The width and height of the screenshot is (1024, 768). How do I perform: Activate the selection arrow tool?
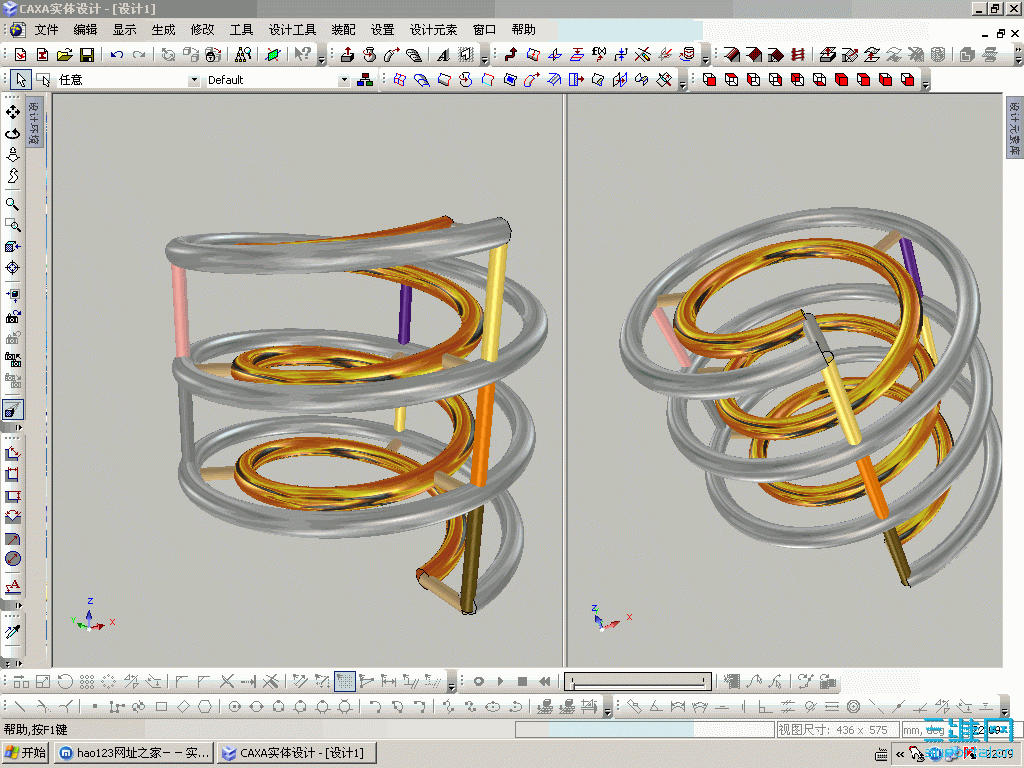point(21,80)
